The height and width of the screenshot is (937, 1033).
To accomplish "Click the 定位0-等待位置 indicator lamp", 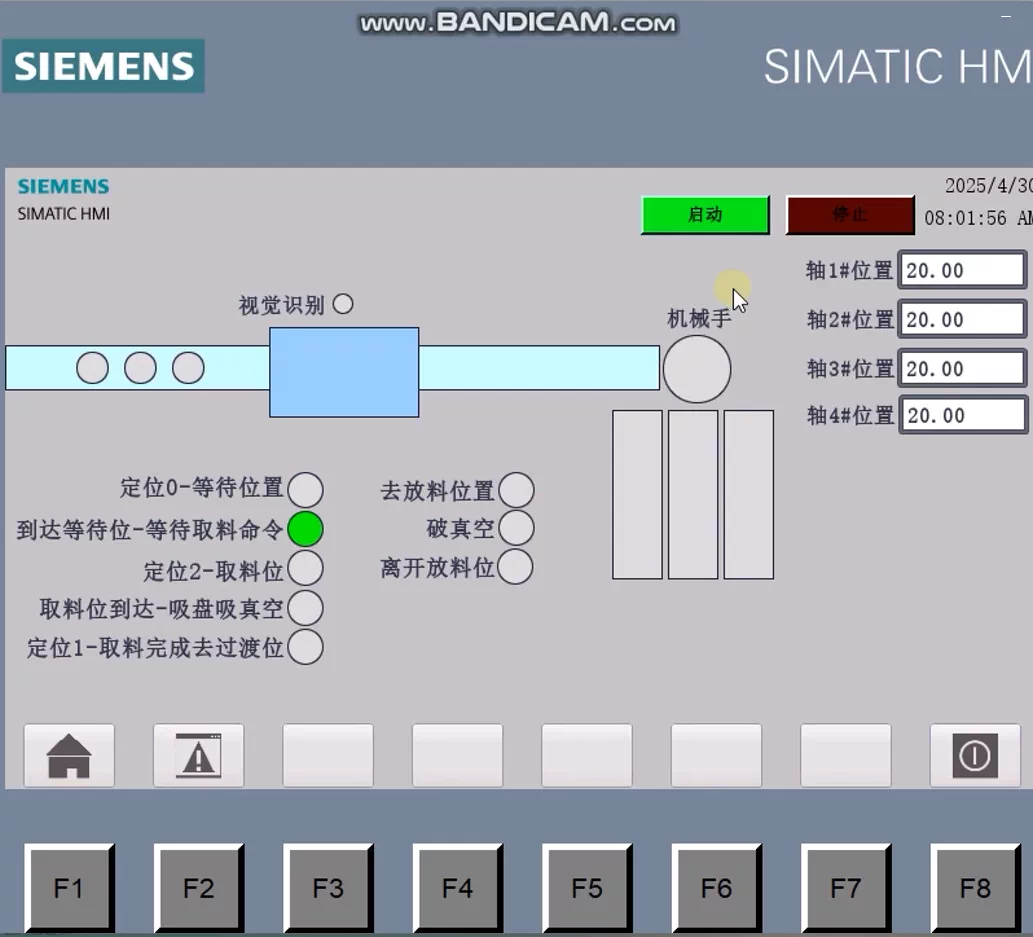I will (305, 490).
